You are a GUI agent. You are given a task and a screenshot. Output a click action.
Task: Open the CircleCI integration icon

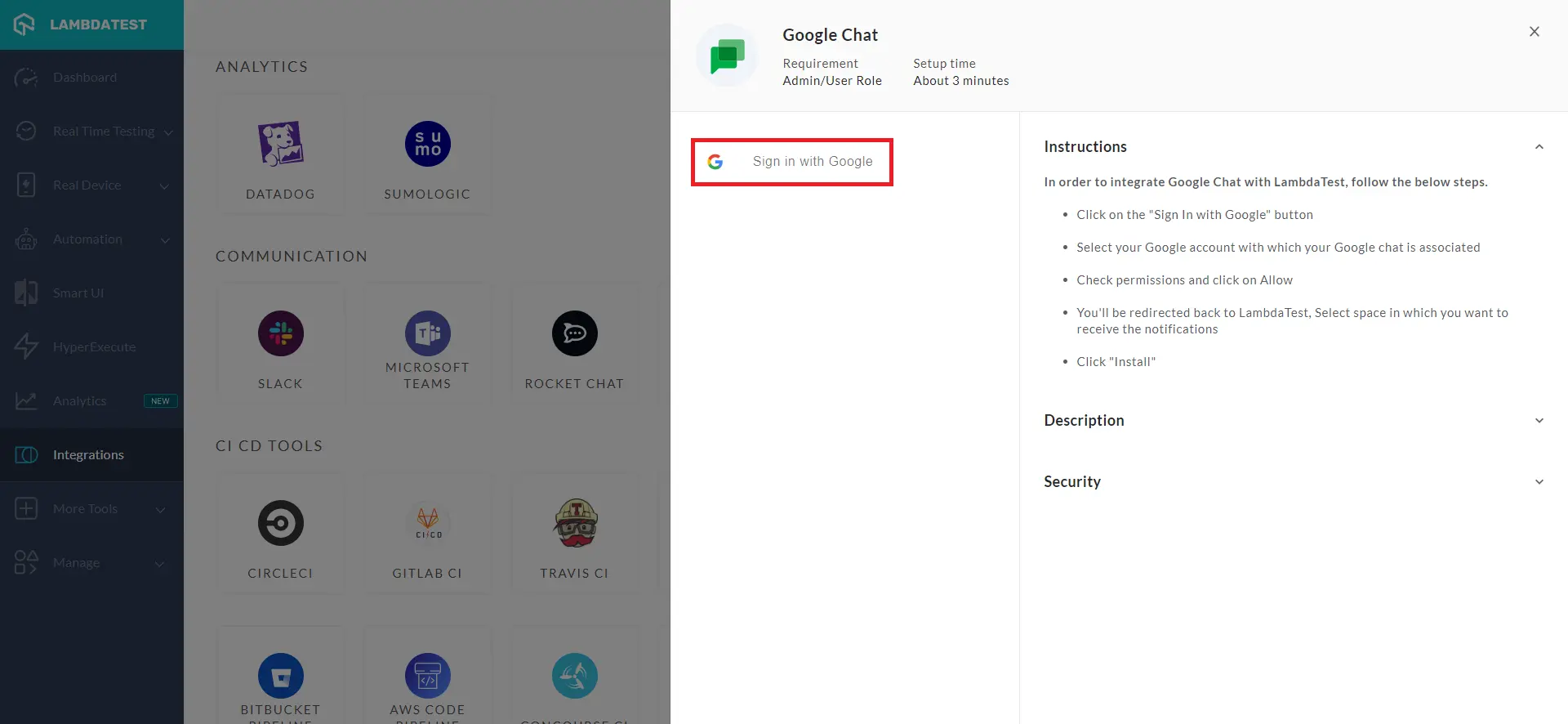pyautogui.click(x=280, y=524)
